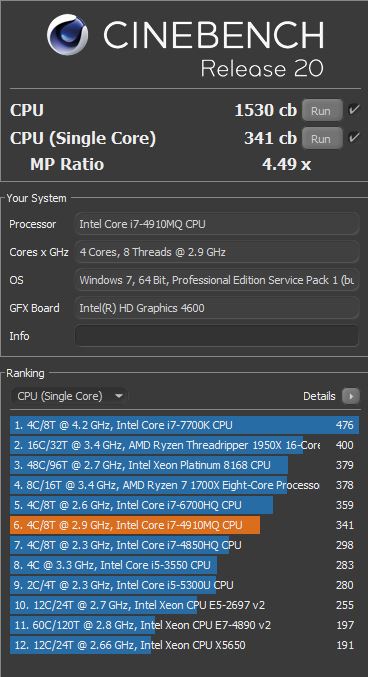The height and width of the screenshot is (677, 368).
Task: Select ranking row 3 Xeon Platinum 8168
Action: pyautogui.click(x=184, y=465)
